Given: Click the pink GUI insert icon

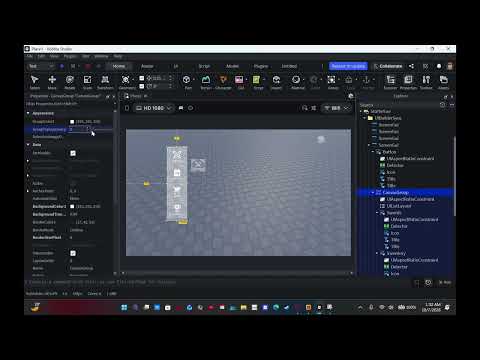Looking at the screenshot, I should 239,80.
